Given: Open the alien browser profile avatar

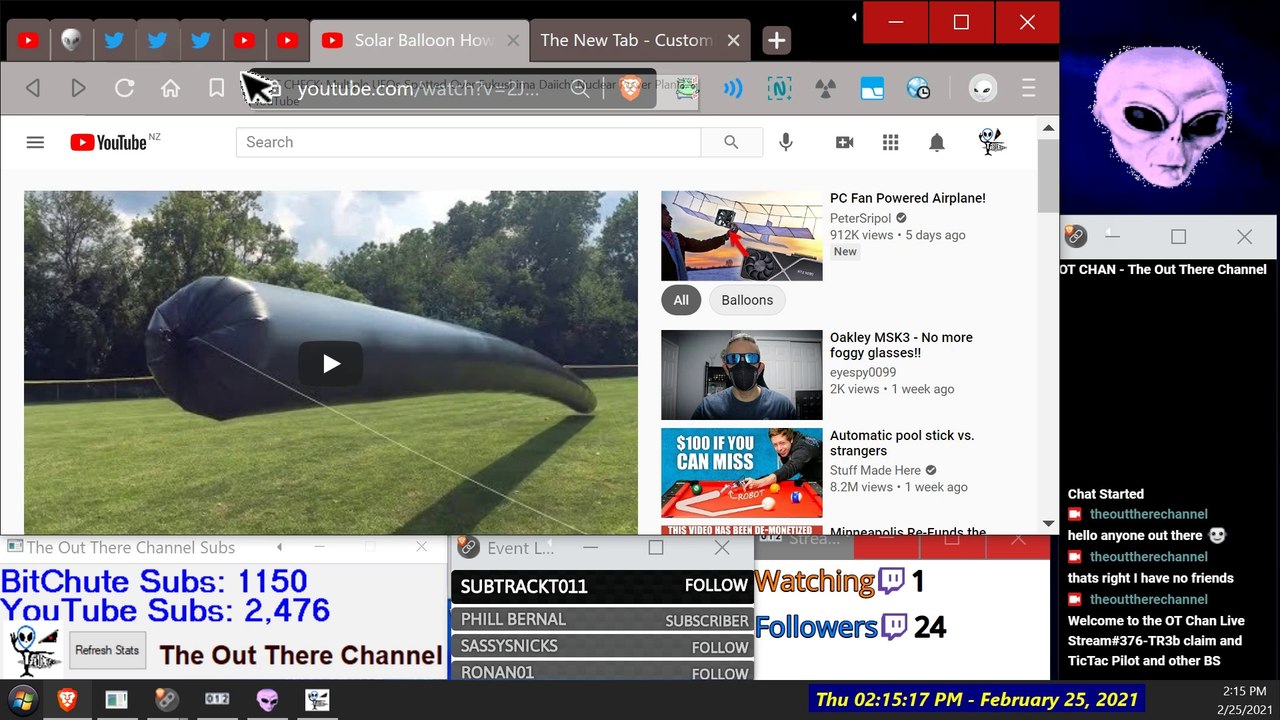Looking at the screenshot, I should tap(983, 89).
